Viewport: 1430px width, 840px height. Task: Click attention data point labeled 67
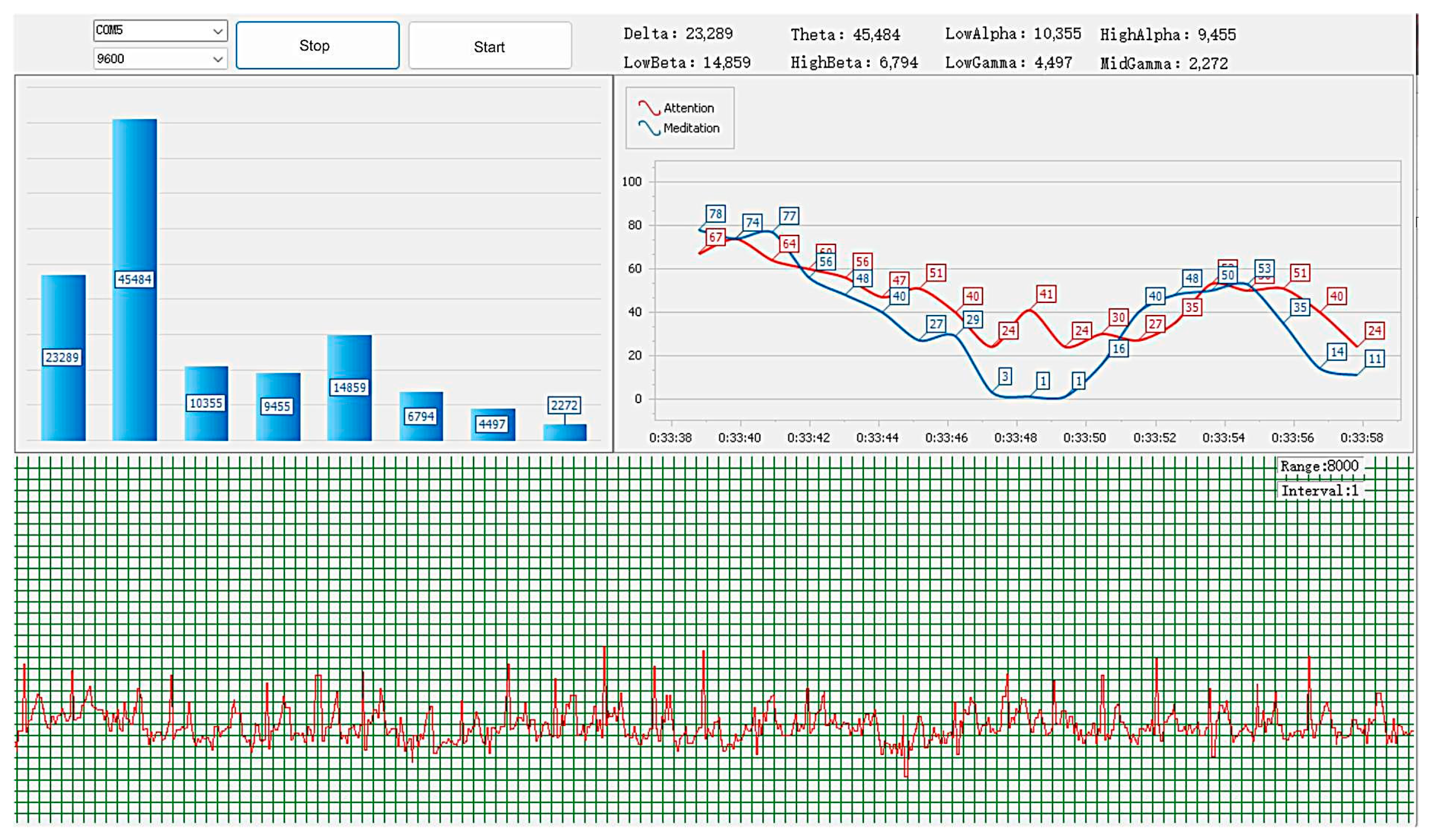coord(715,237)
